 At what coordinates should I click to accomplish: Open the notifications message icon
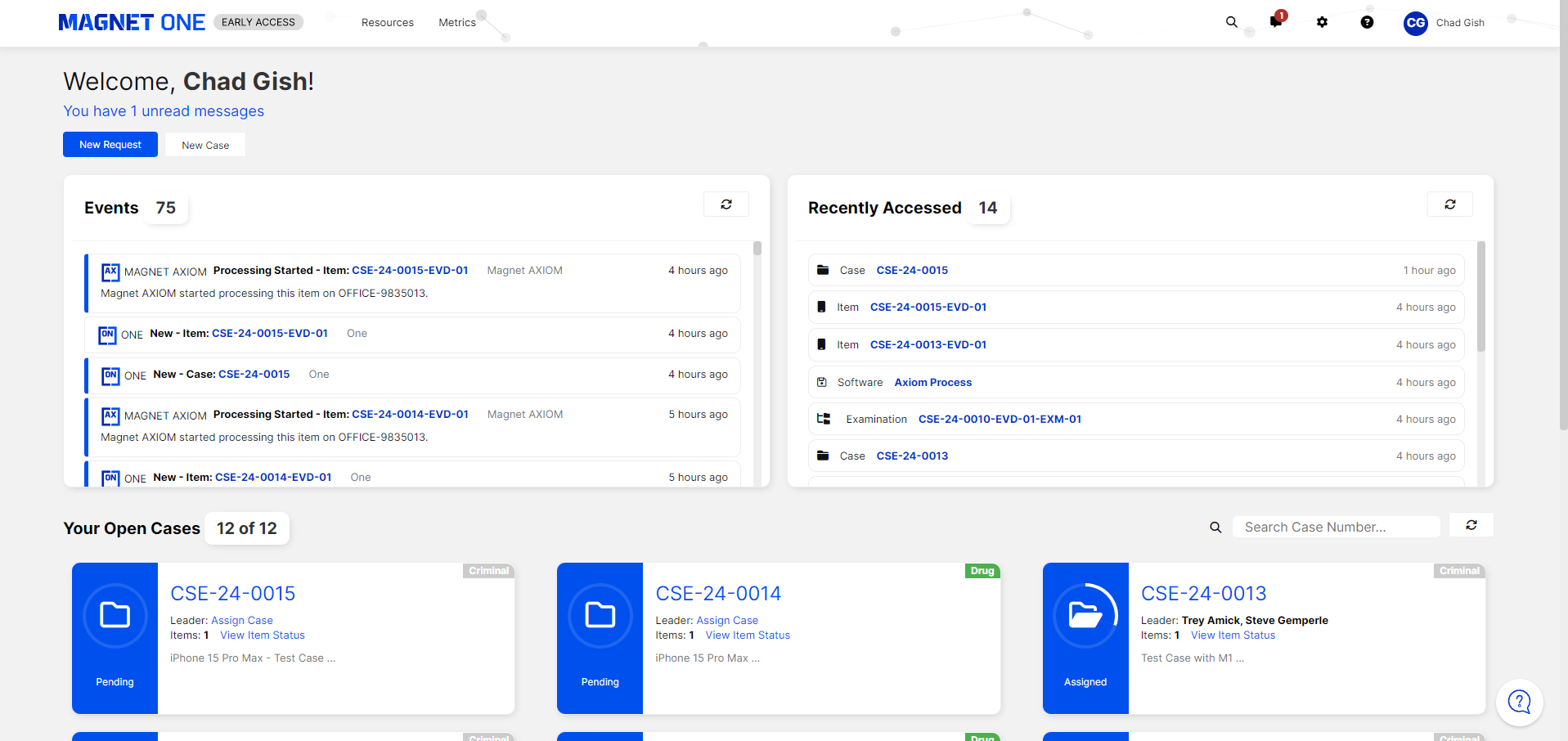(1276, 22)
